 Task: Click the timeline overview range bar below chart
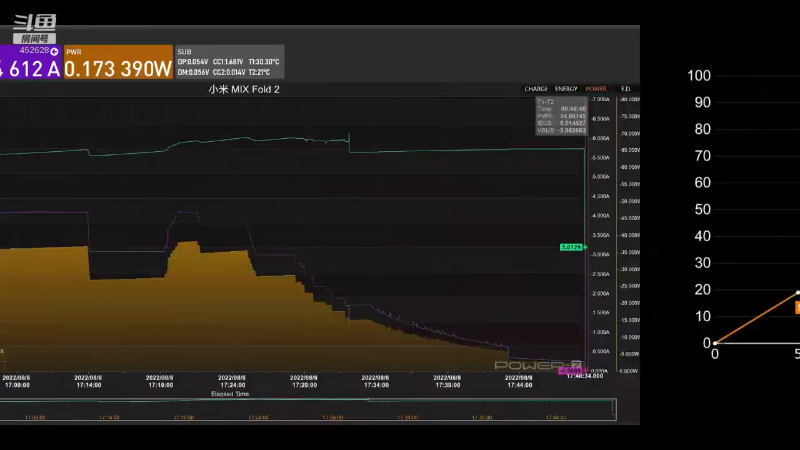[x=308, y=410]
